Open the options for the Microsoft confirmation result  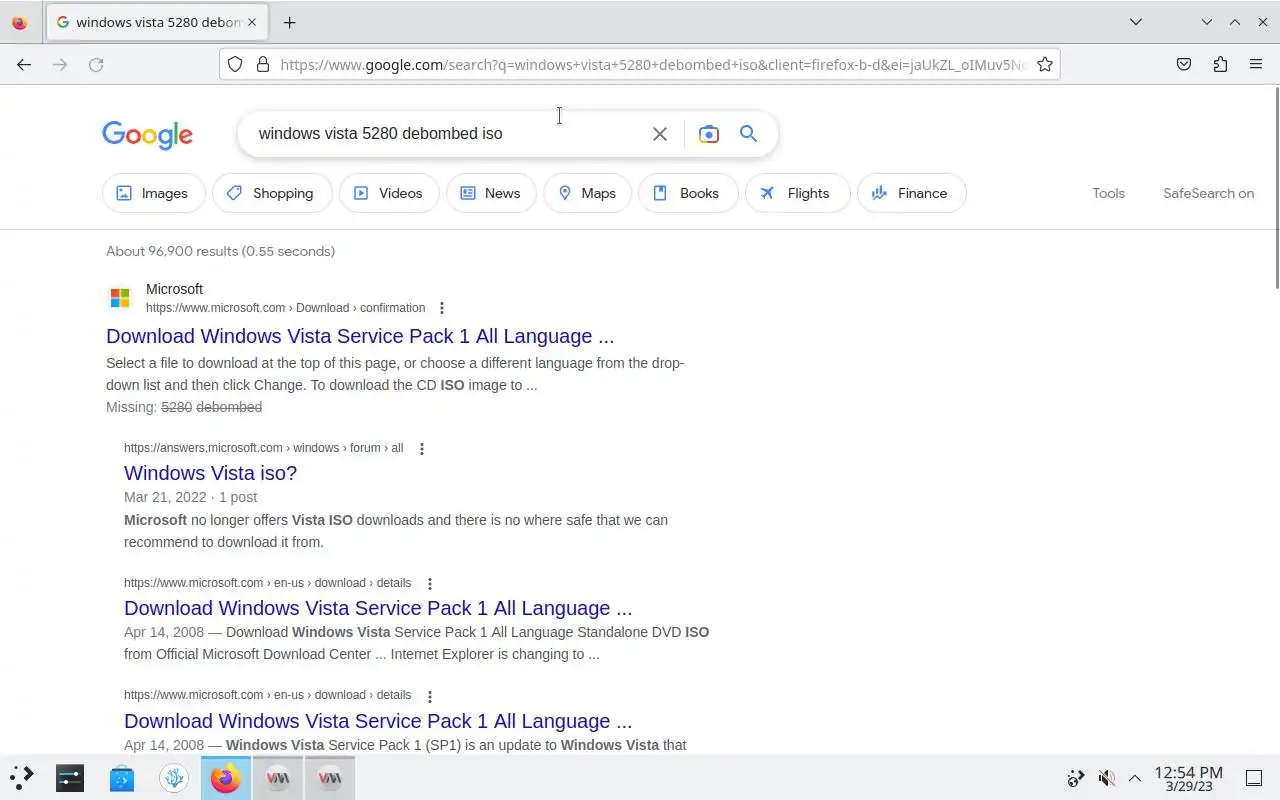tap(442, 308)
